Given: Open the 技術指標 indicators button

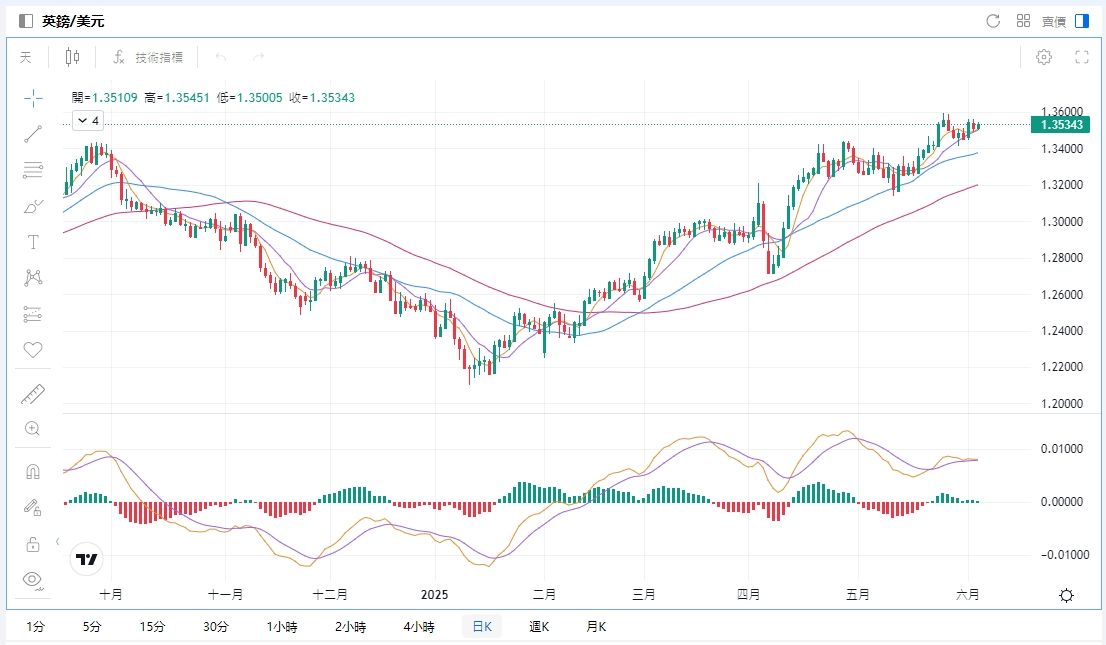Looking at the screenshot, I should pyautogui.click(x=148, y=57).
